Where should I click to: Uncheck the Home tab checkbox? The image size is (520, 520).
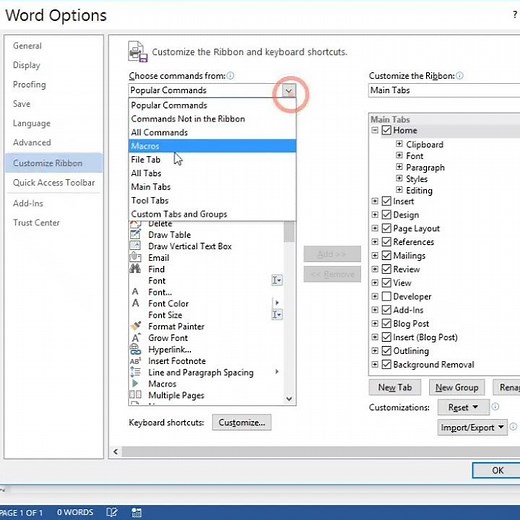[386, 130]
